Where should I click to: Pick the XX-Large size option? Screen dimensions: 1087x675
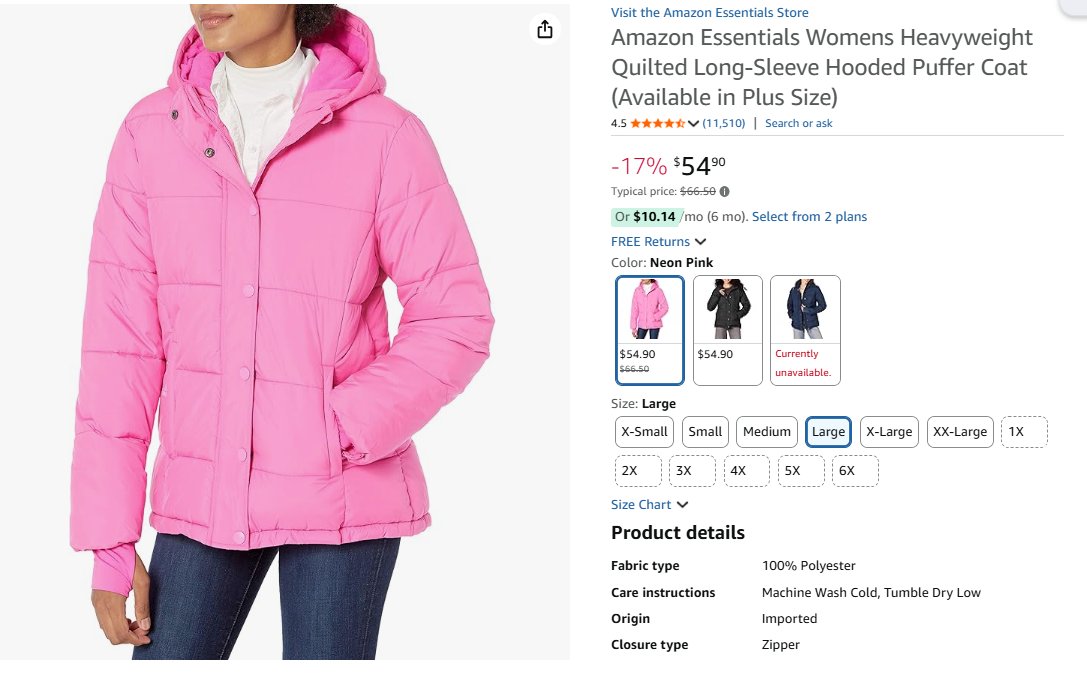[960, 432]
